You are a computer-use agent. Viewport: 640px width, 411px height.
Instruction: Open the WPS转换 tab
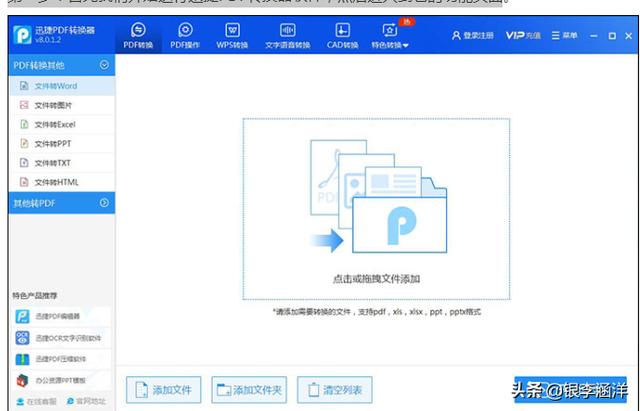click(x=232, y=36)
